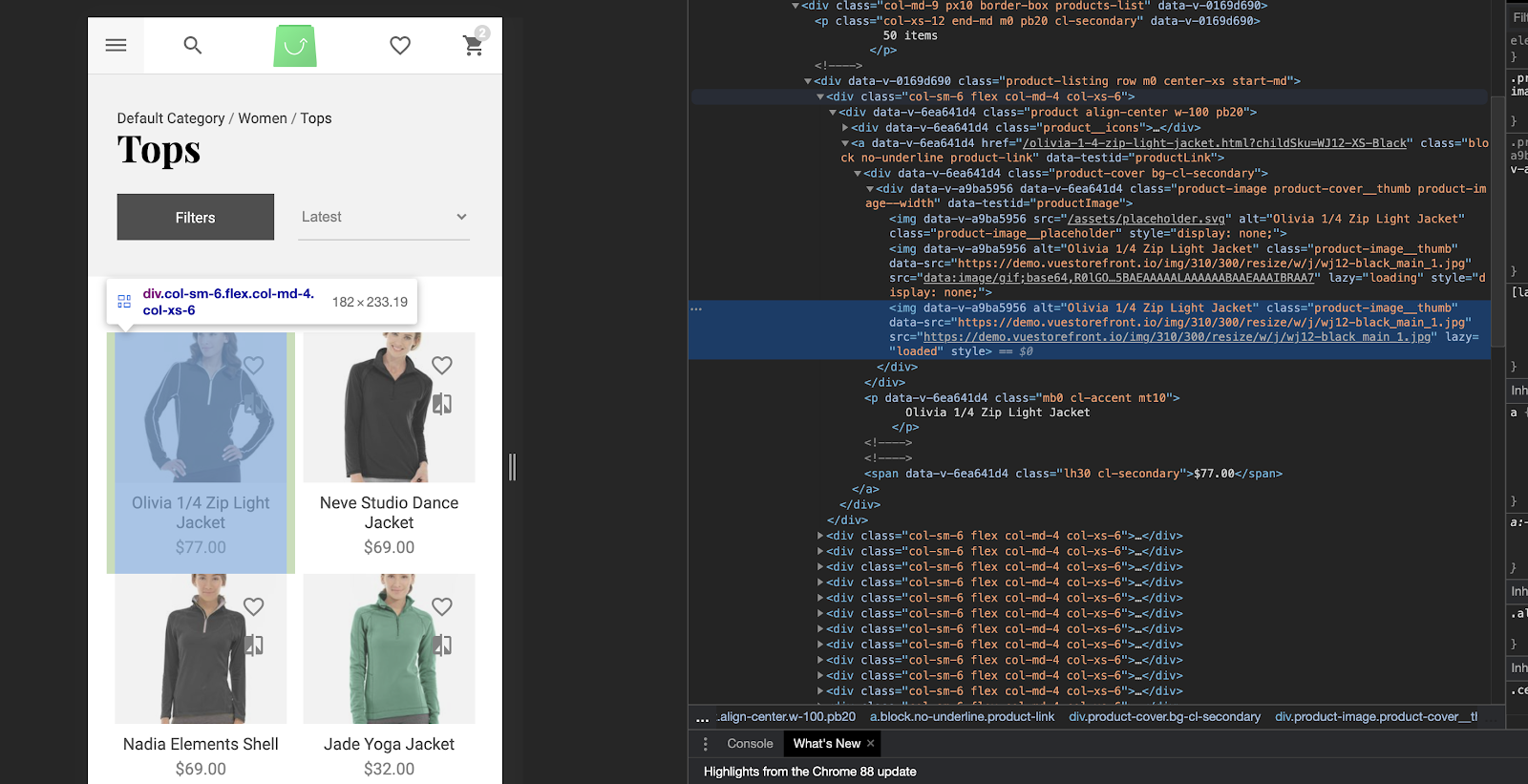Select div.product-cover.bg-cl-secondary breadcrumb
Screen dimensions: 1528x784
click(x=1164, y=717)
